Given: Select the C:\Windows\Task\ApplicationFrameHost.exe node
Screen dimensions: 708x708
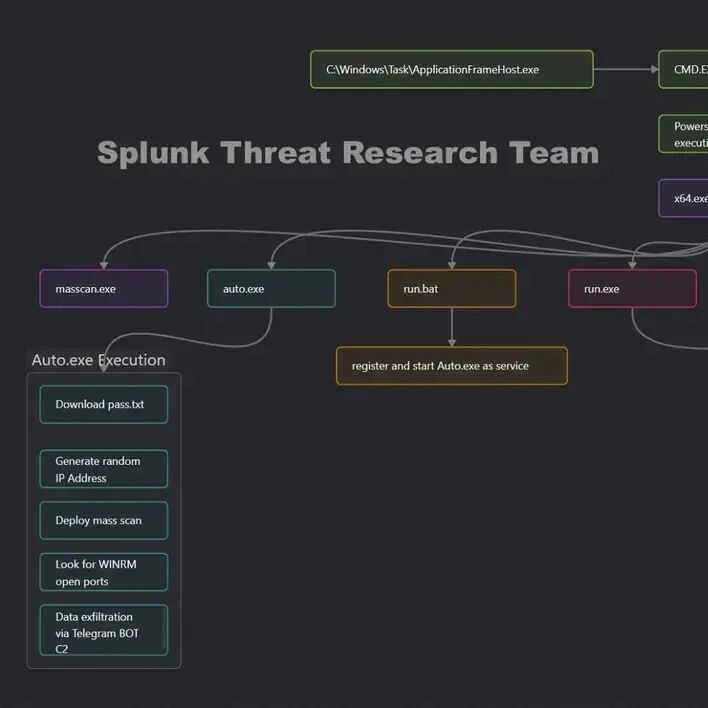Looking at the screenshot, I should tap(452, 70).
